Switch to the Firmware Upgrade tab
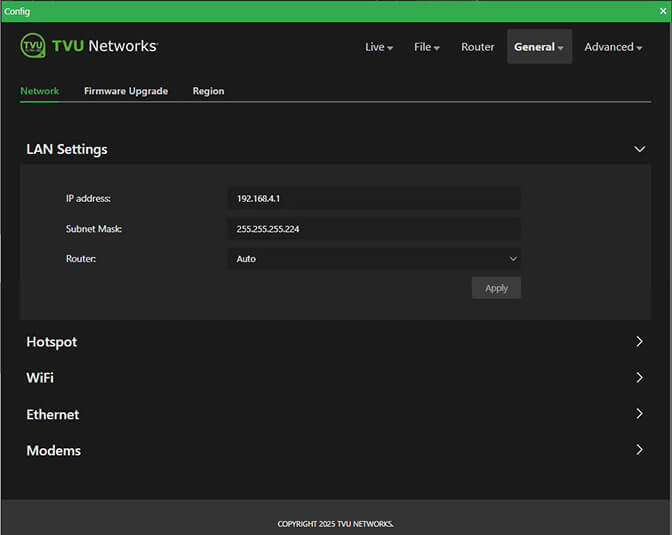 [126, 91]
